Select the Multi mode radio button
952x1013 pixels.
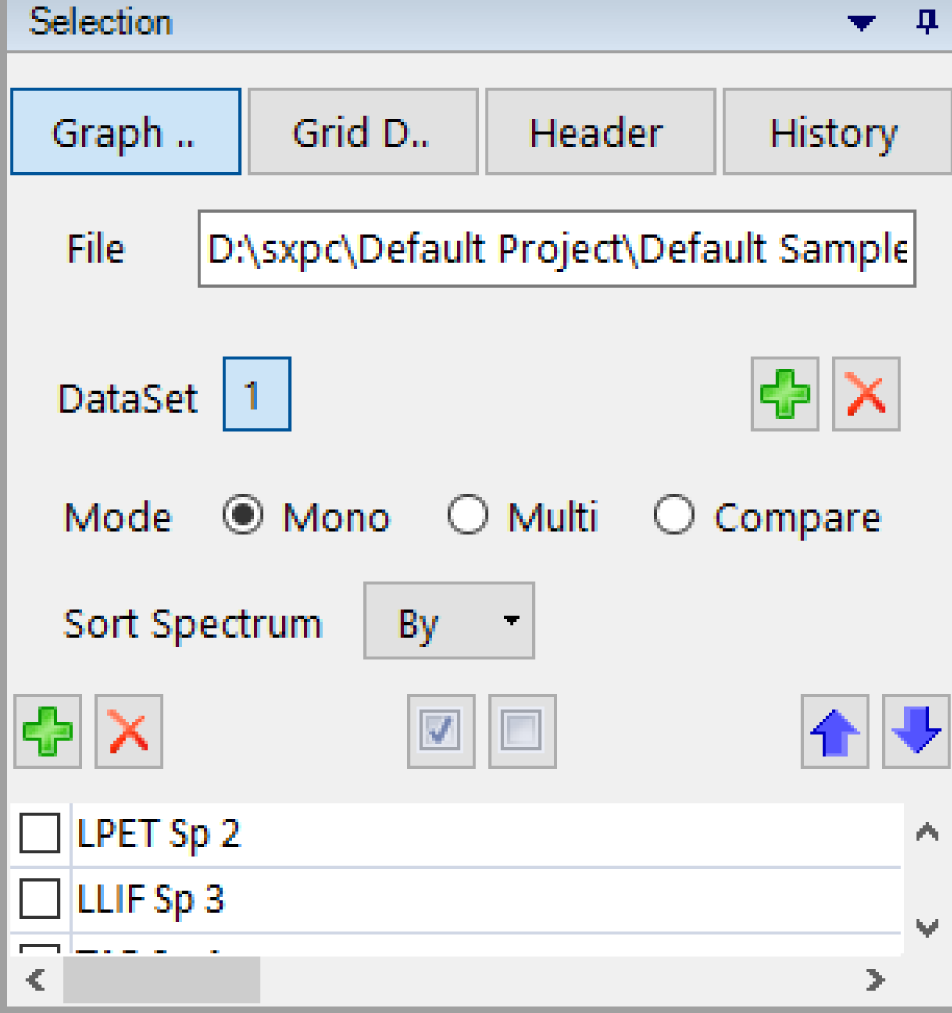pyautogui.click(x=468, y=517)
